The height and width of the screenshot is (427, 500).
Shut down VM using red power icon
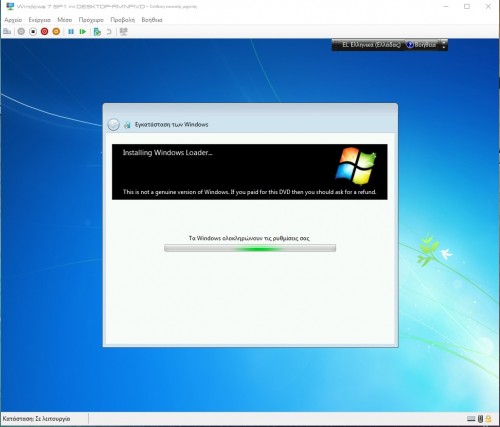[x=44, y=32]
